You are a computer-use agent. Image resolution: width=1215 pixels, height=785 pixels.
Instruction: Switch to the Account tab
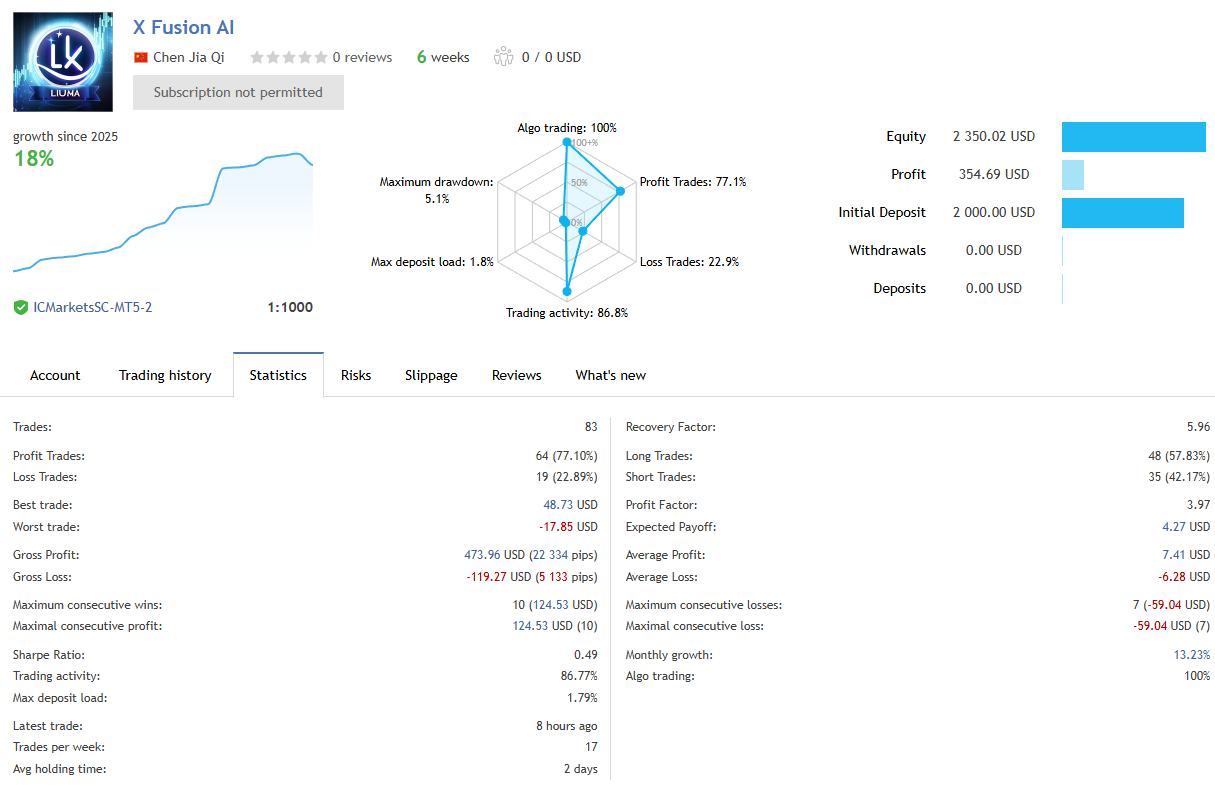[x=55, y=375]
